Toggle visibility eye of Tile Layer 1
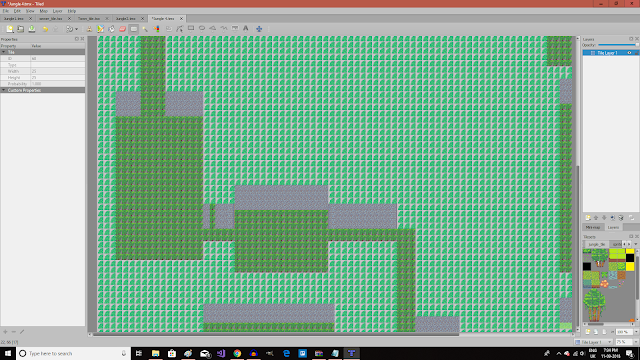This screenshot has height=360, width=640. click(x=629, y=53)
